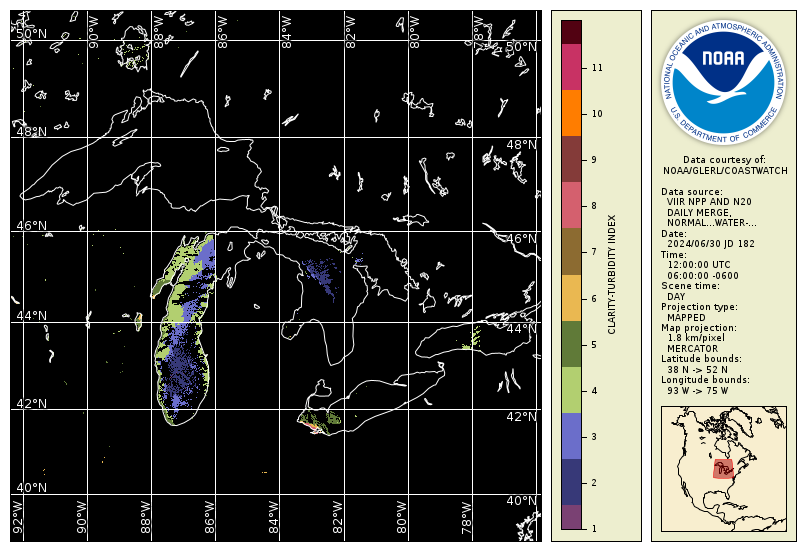Image resolution: width=806 pixels, height=551 pixels.
Task: Choose the brown legend swatch for index 7
Action: pyautogui.click(x=571, y=251)
